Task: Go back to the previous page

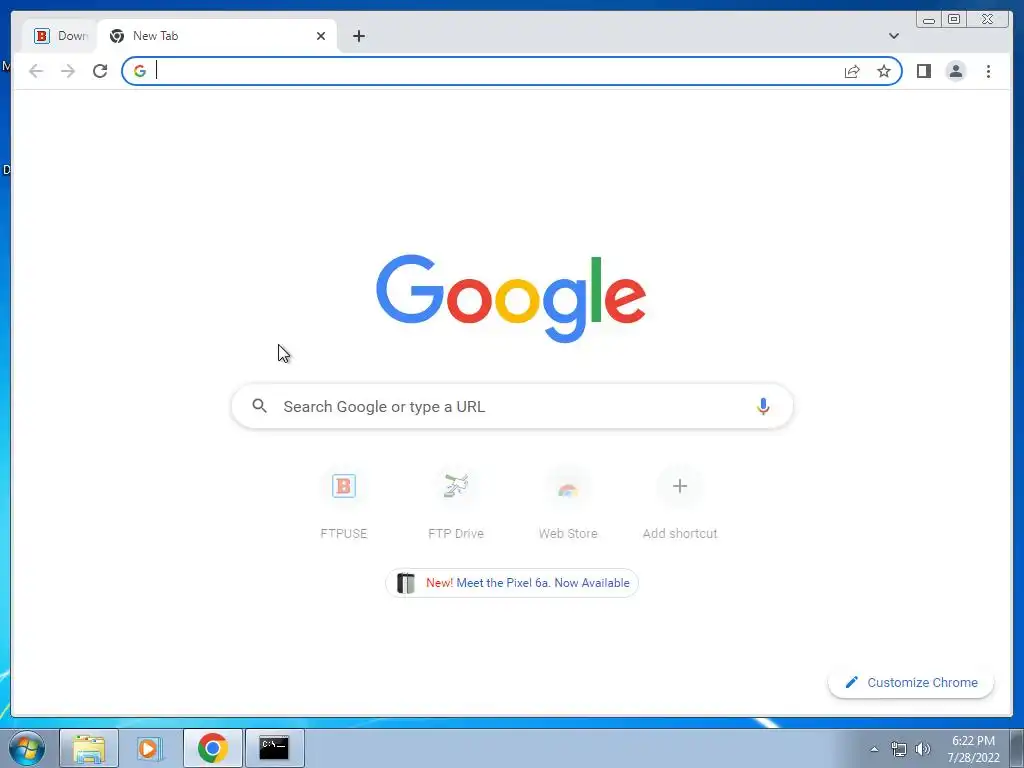Action: coord(36,71)
